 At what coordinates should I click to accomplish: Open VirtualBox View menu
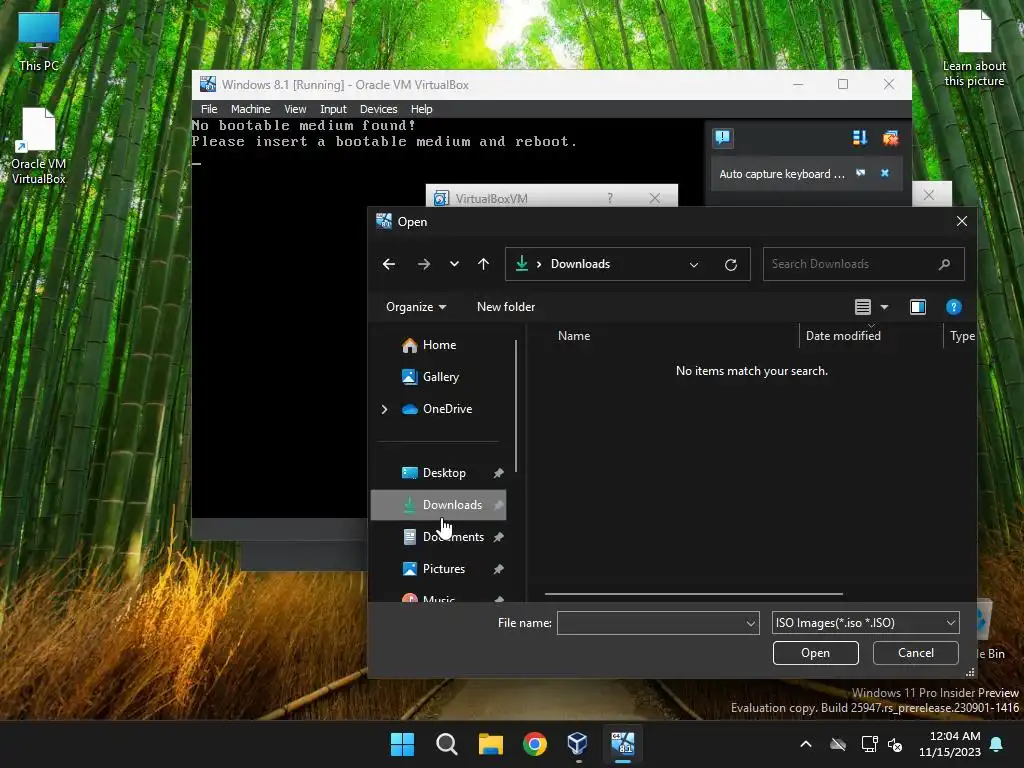(295, 109)
